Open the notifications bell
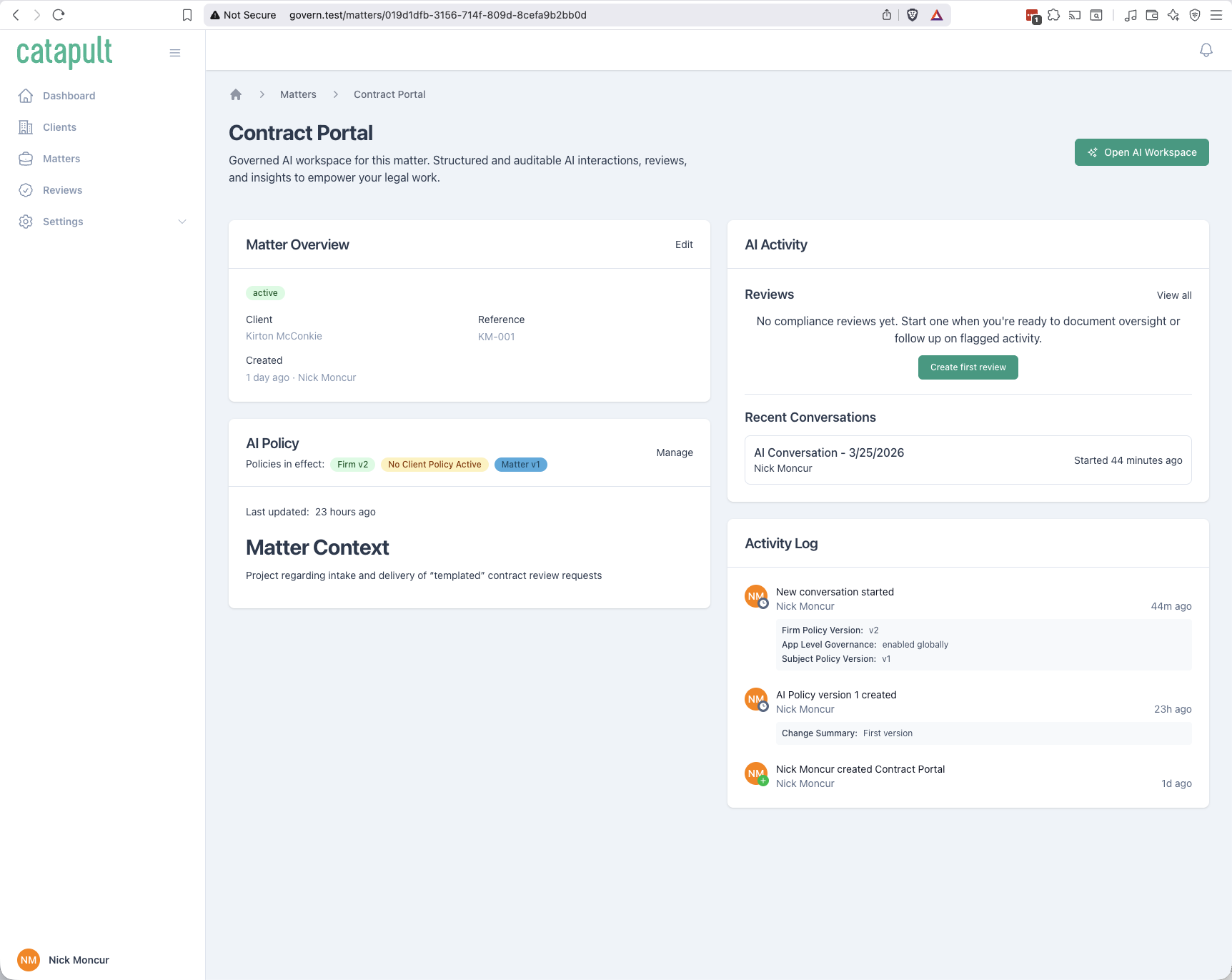Image resolution: width=1232 pixels, height=980 pixels. point(1206,50)
